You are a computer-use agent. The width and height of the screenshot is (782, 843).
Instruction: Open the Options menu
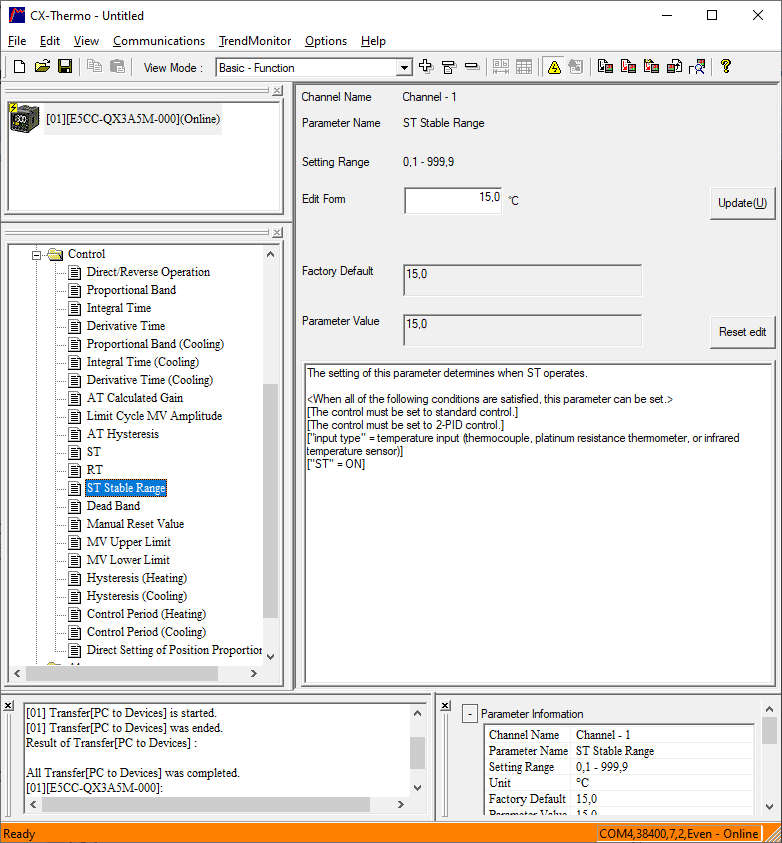click(326, 41)
